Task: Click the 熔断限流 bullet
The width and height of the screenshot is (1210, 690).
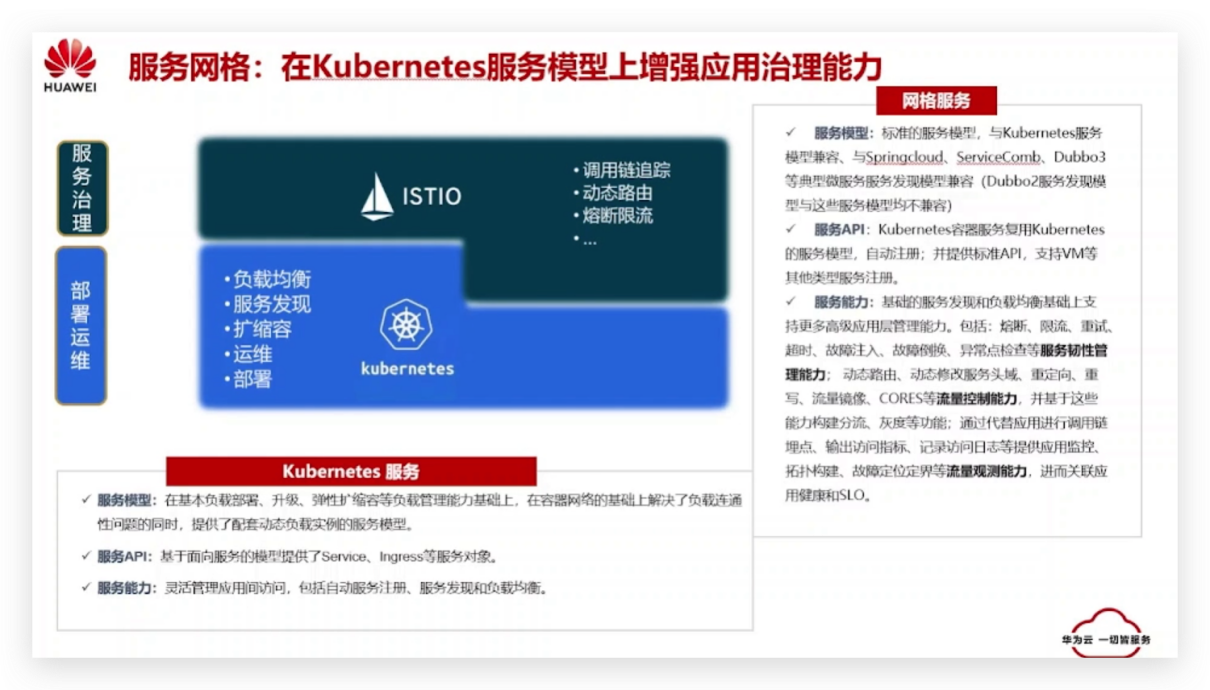Action: 613,216
